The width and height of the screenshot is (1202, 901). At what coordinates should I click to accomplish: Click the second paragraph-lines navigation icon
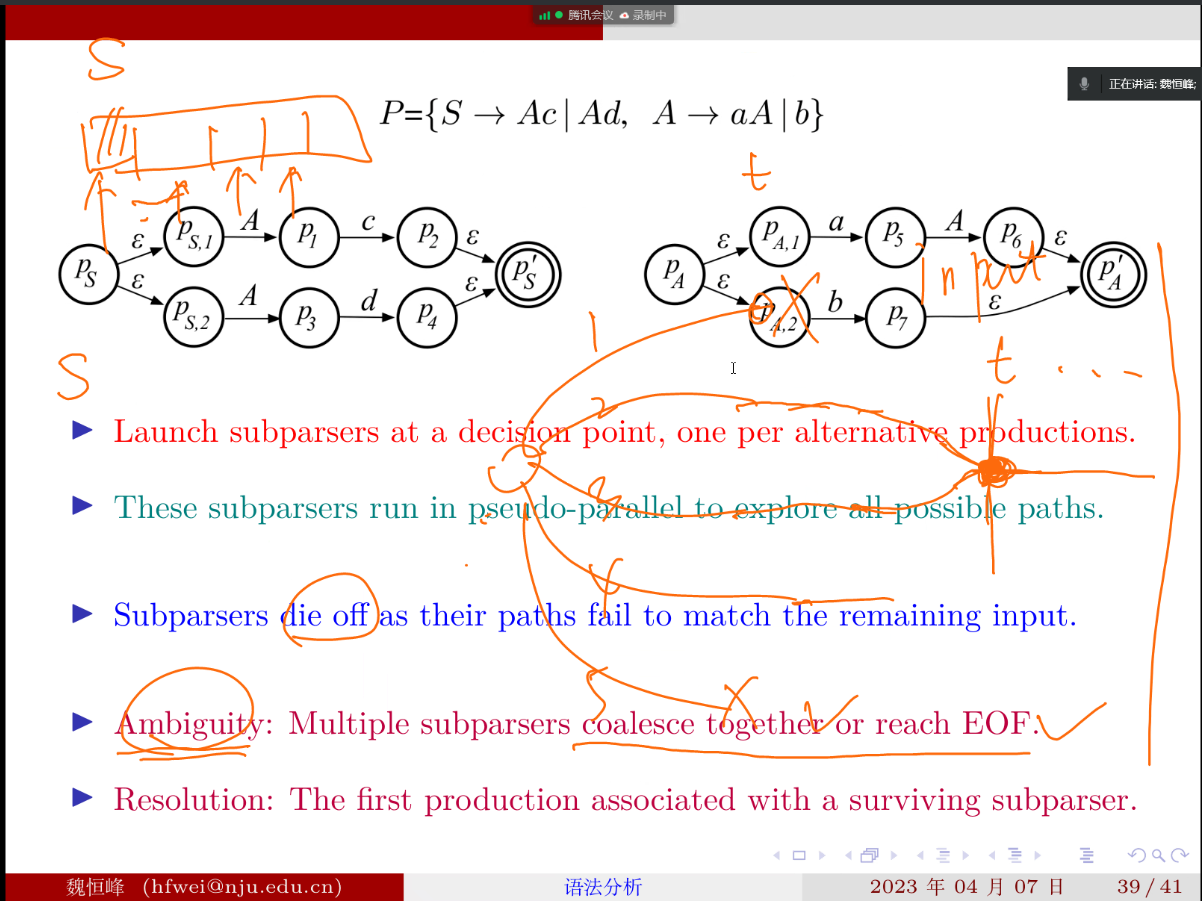click(1016, 855)
